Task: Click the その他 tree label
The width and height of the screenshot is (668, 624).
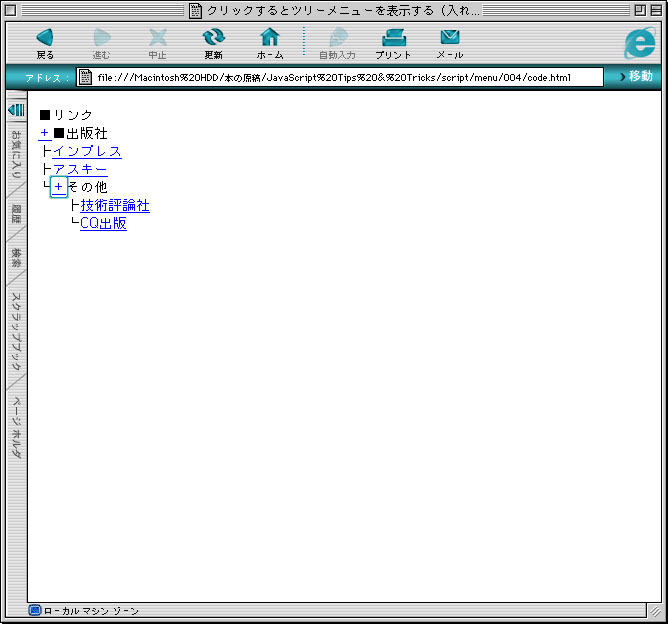Action: (88, 187)
